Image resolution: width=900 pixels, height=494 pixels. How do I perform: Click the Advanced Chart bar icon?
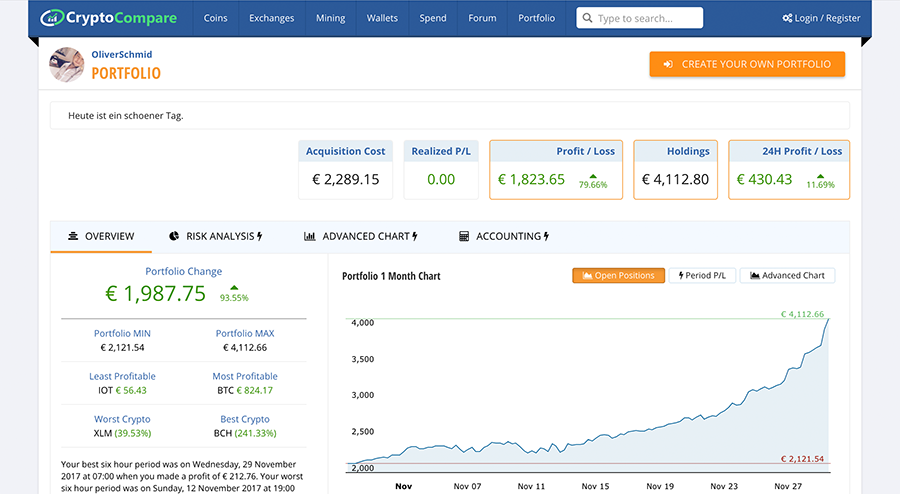309,236
